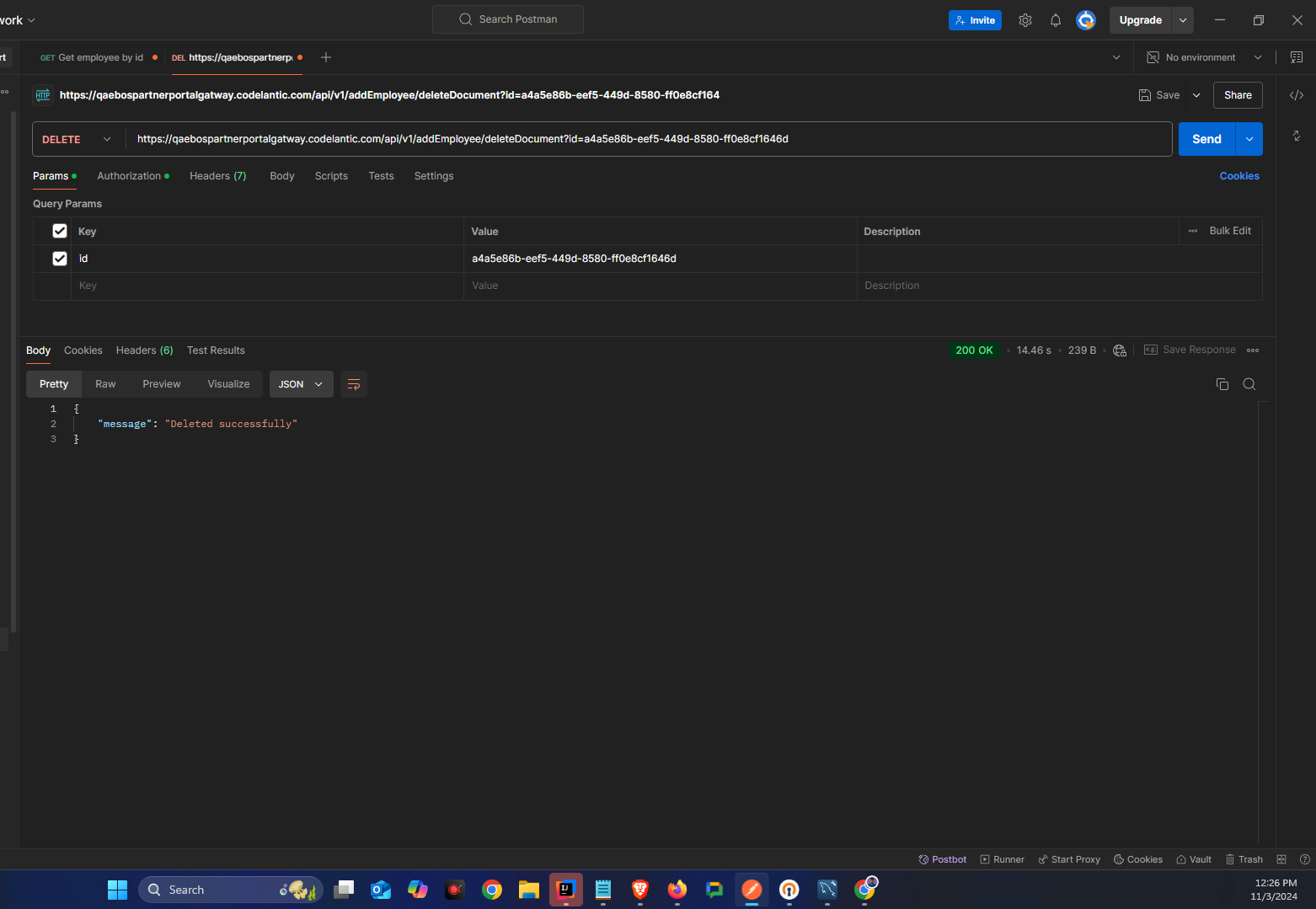Open the Brave browser from the taskbar

[640, 890]
